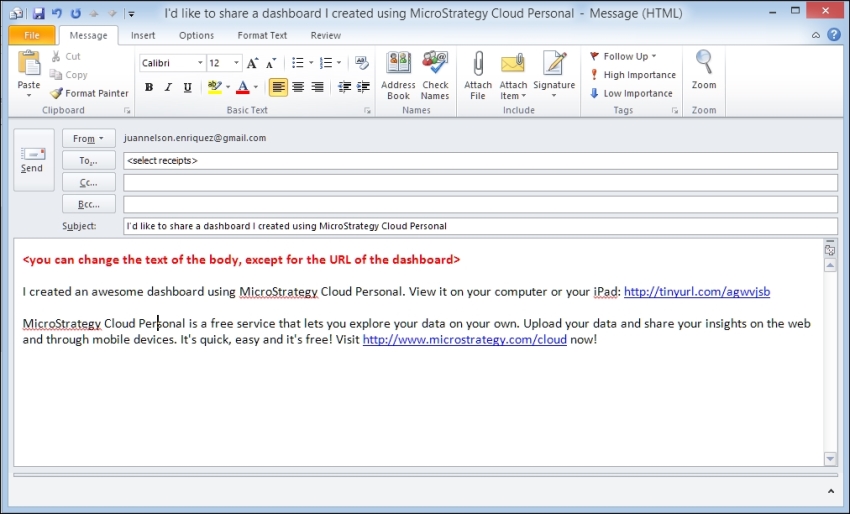Open the Address Book
Image resolution: width=850 pixels, height=514 pixels.
point(398,75)
